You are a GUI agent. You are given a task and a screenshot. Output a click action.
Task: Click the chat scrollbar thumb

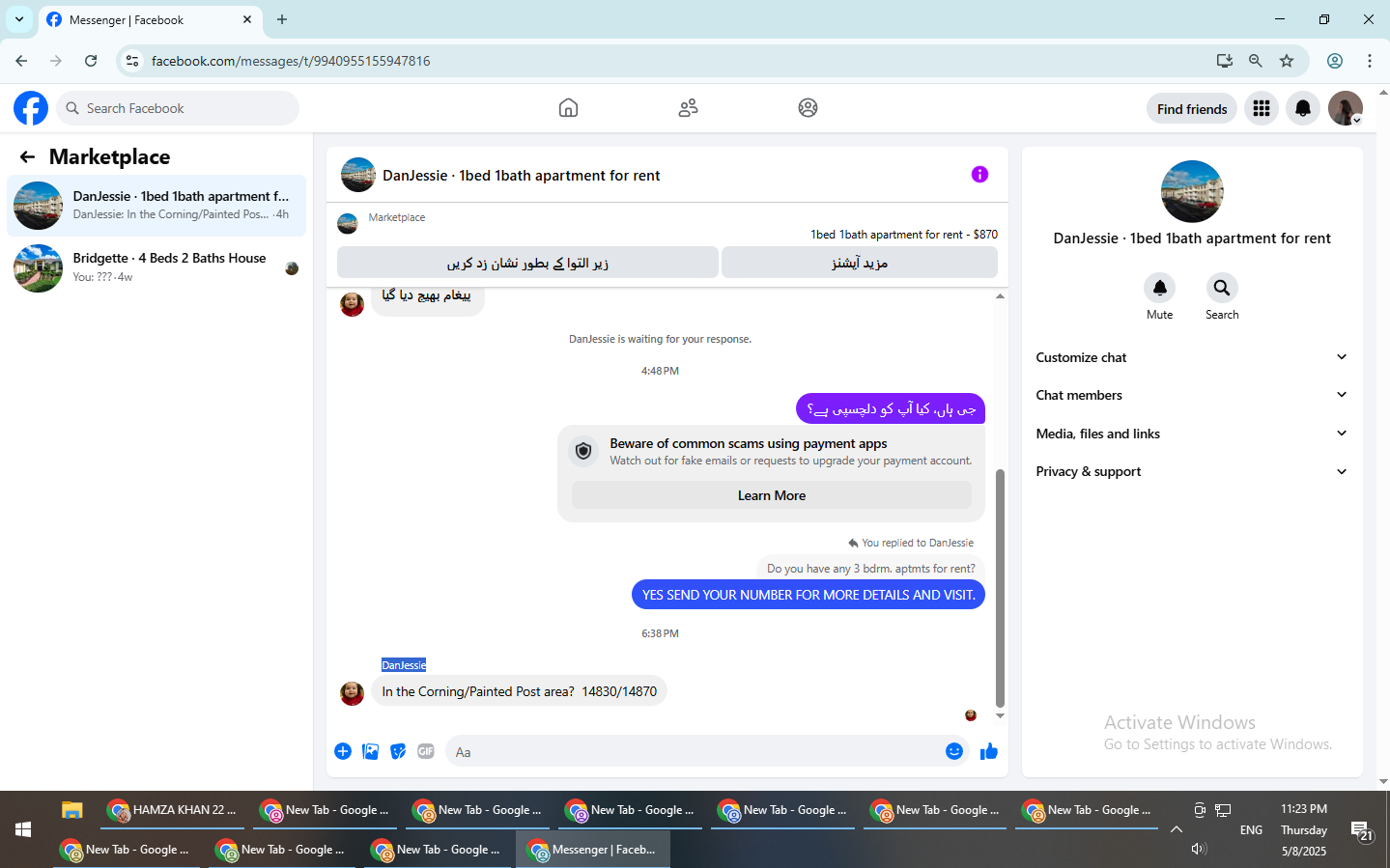coord(1000,588)
